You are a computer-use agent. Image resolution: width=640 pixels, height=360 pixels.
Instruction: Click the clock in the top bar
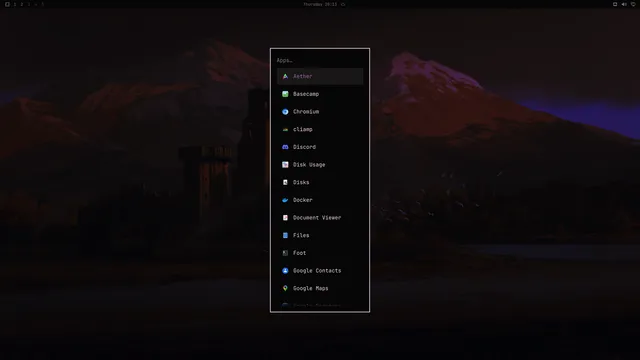[x=320, y=4]
